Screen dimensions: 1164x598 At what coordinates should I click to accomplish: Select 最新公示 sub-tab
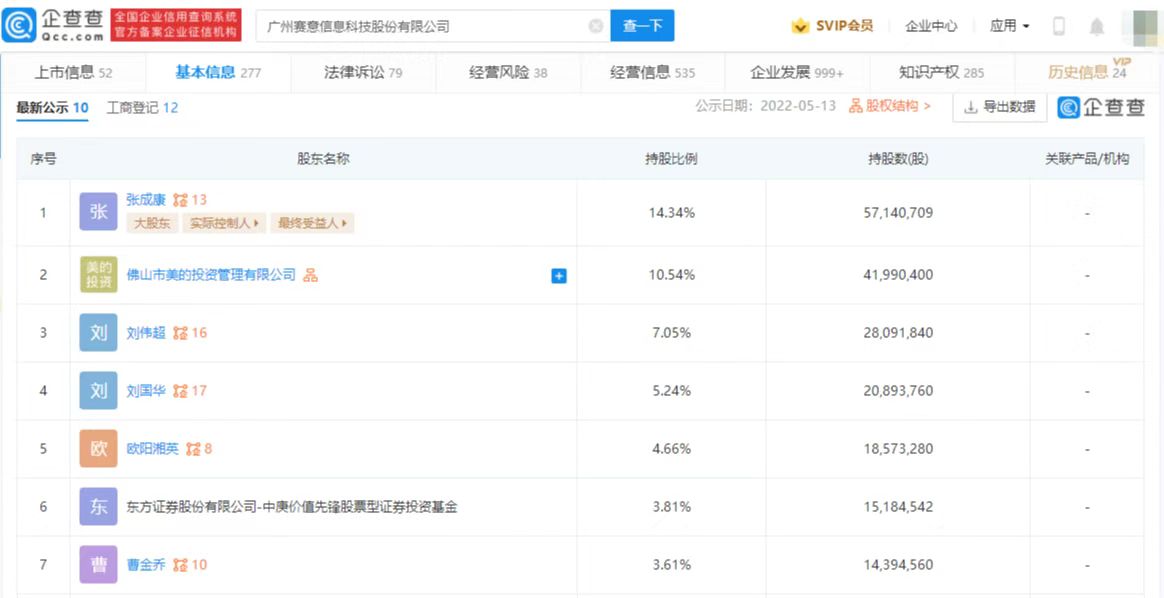coord(53,108)
